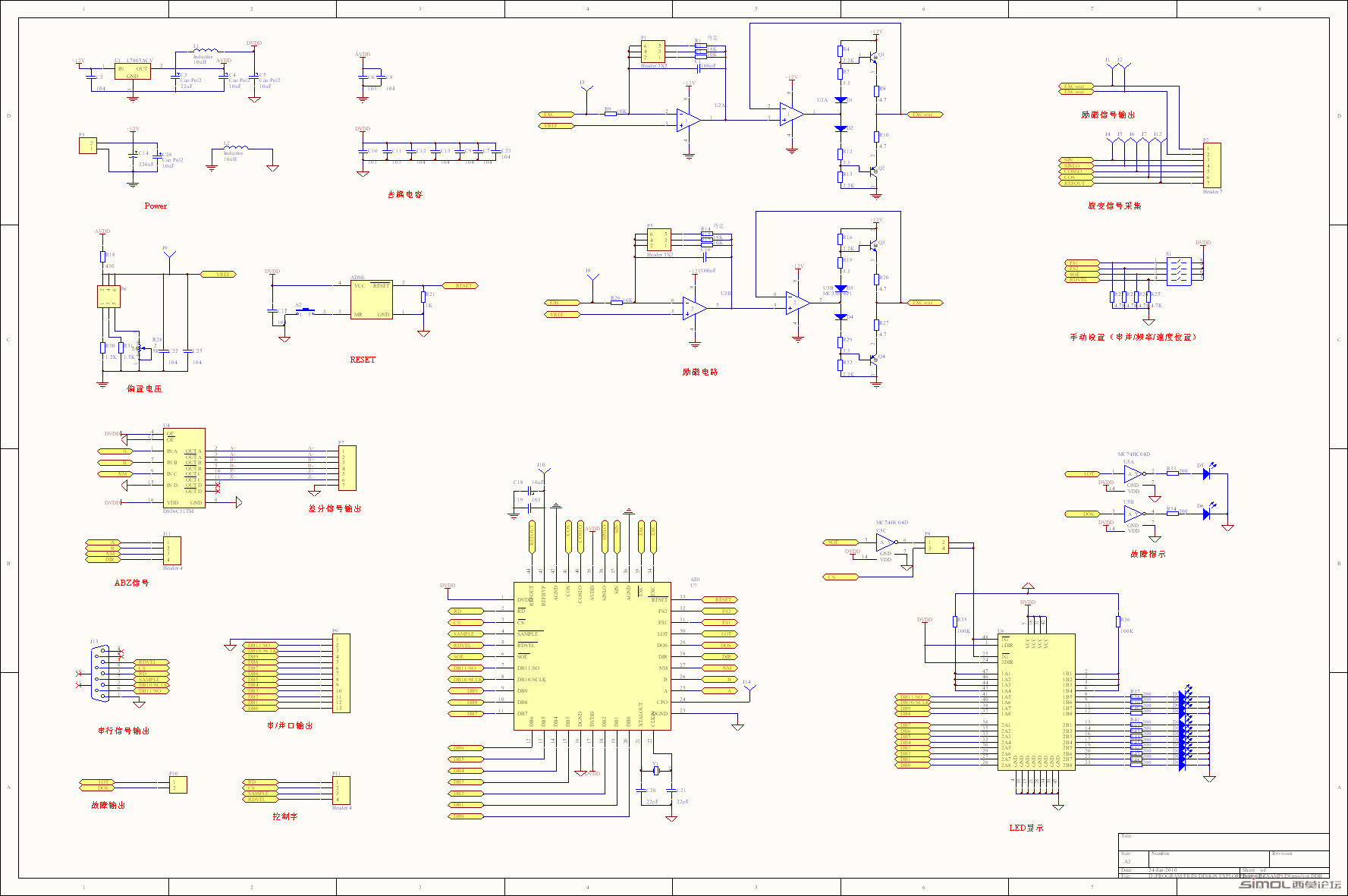Select the U1 L7805ACV regulator component

pos(133,71)
